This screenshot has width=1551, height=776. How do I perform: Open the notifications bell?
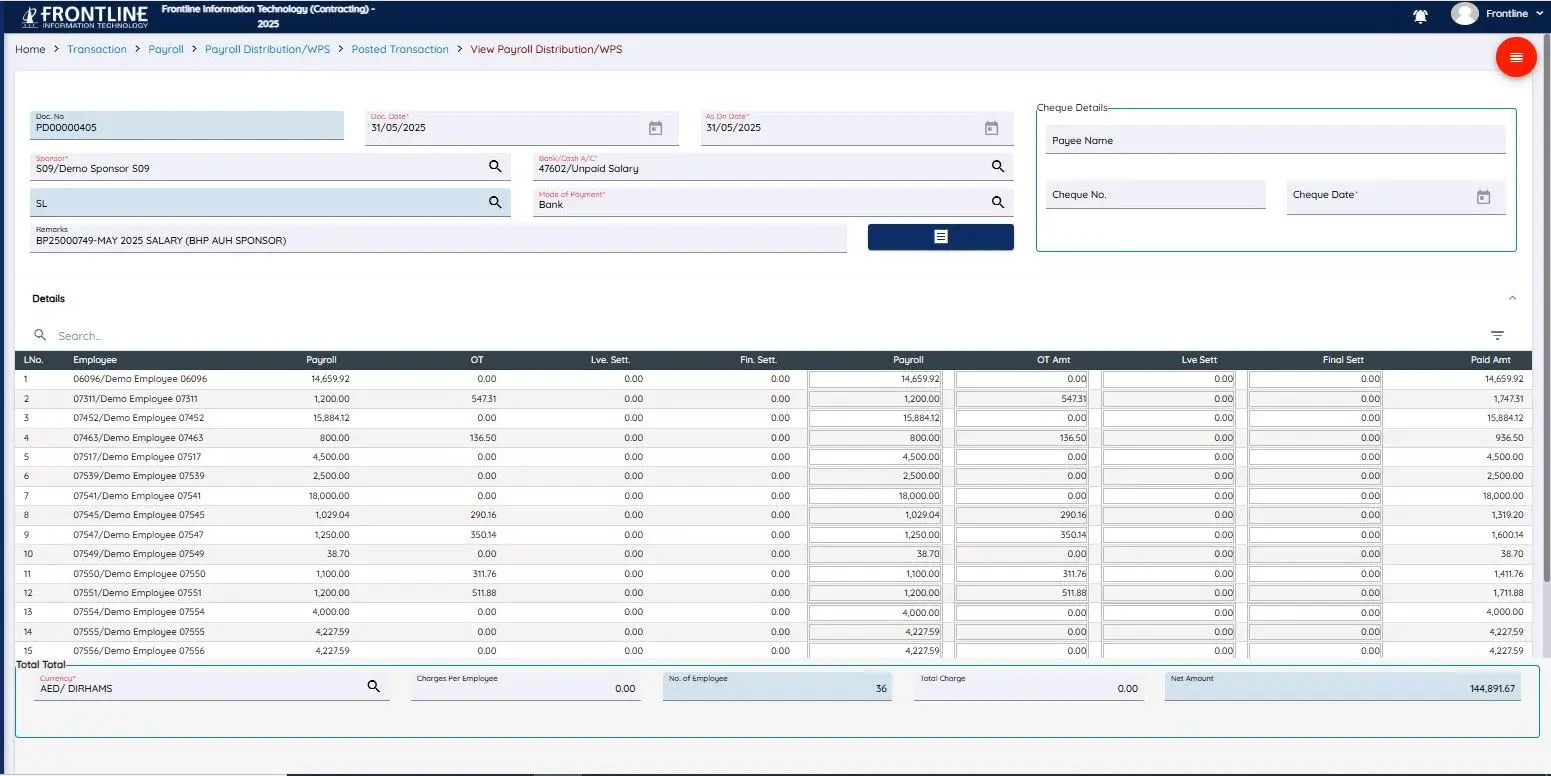coord(1419,16)
